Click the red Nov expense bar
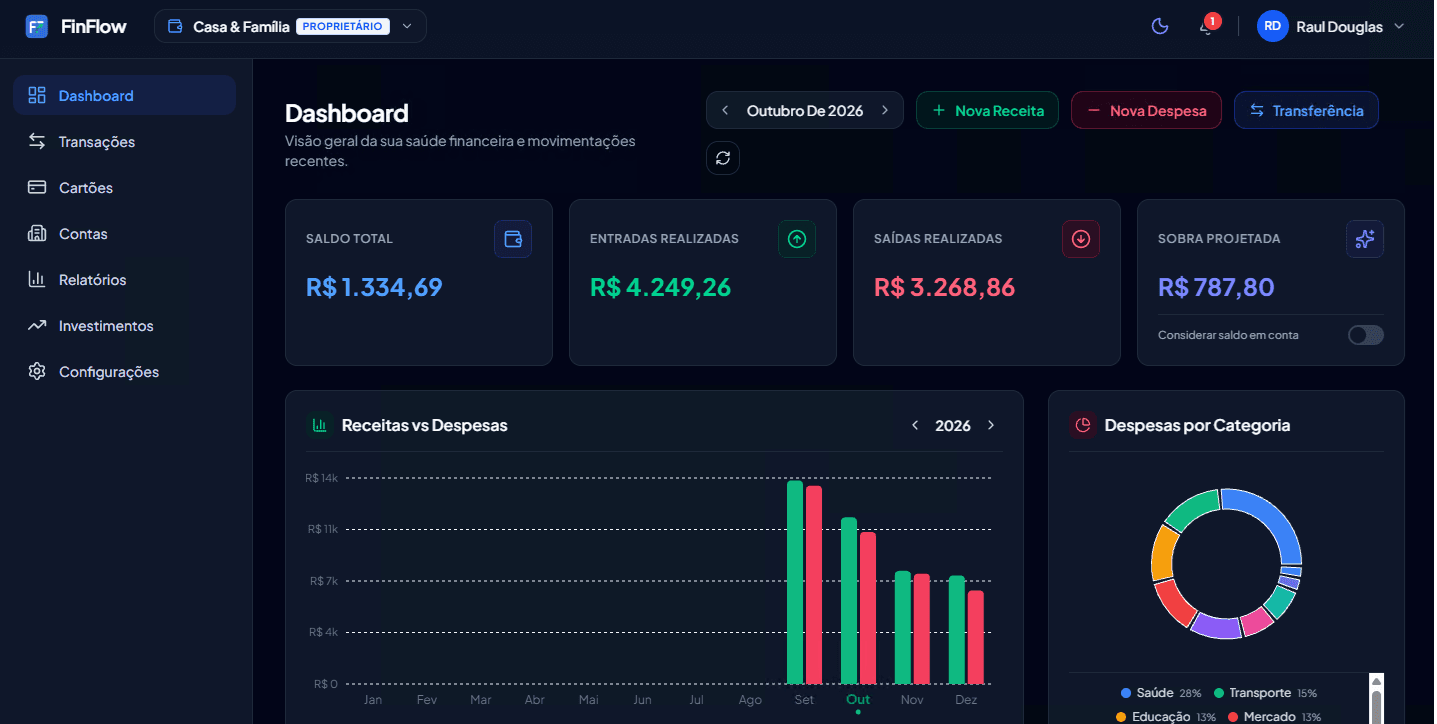The width and height of the screenshot is (1437, 724). pos(922,629)
